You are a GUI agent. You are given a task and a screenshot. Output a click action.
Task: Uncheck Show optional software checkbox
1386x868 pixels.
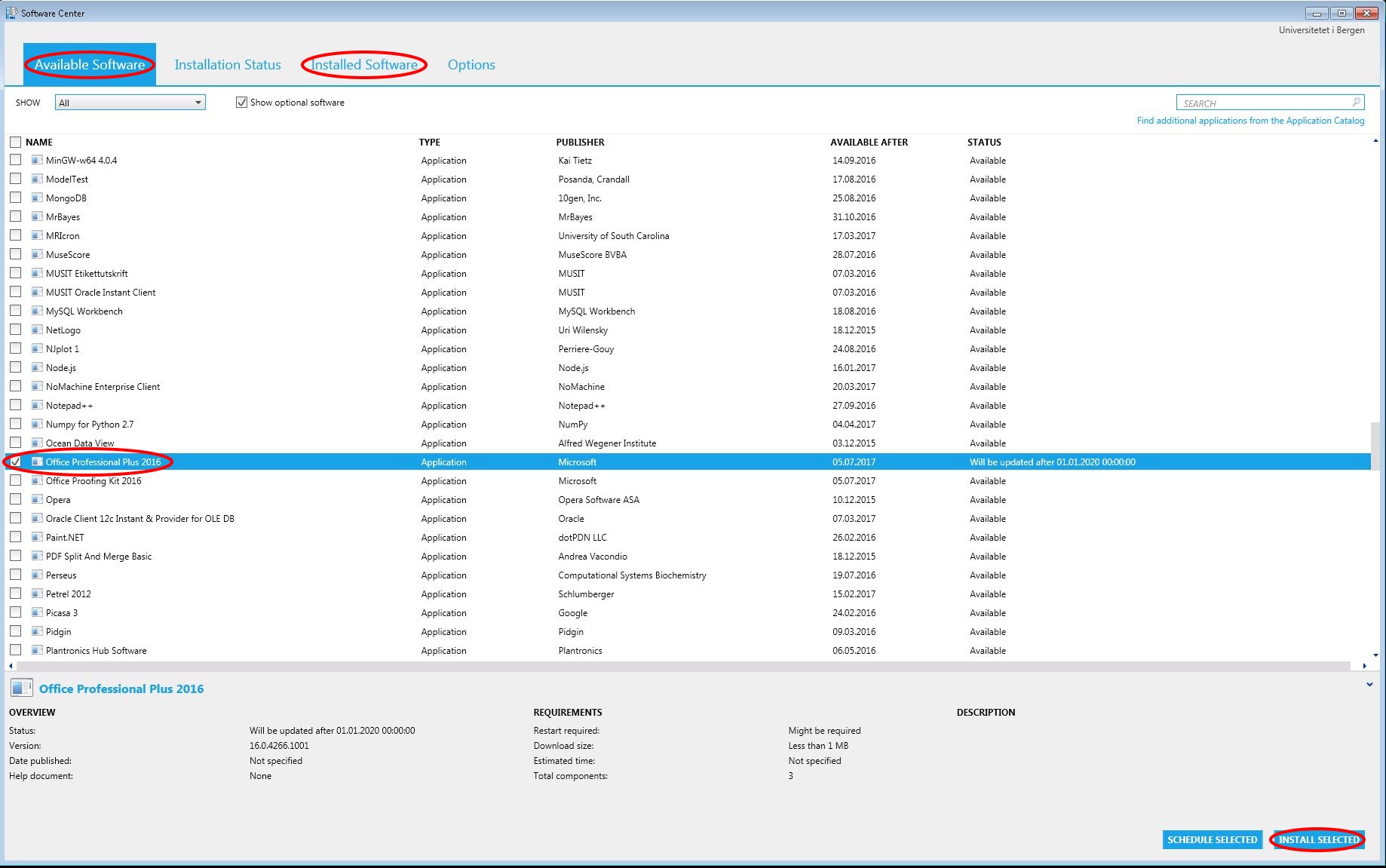(241, 103)
